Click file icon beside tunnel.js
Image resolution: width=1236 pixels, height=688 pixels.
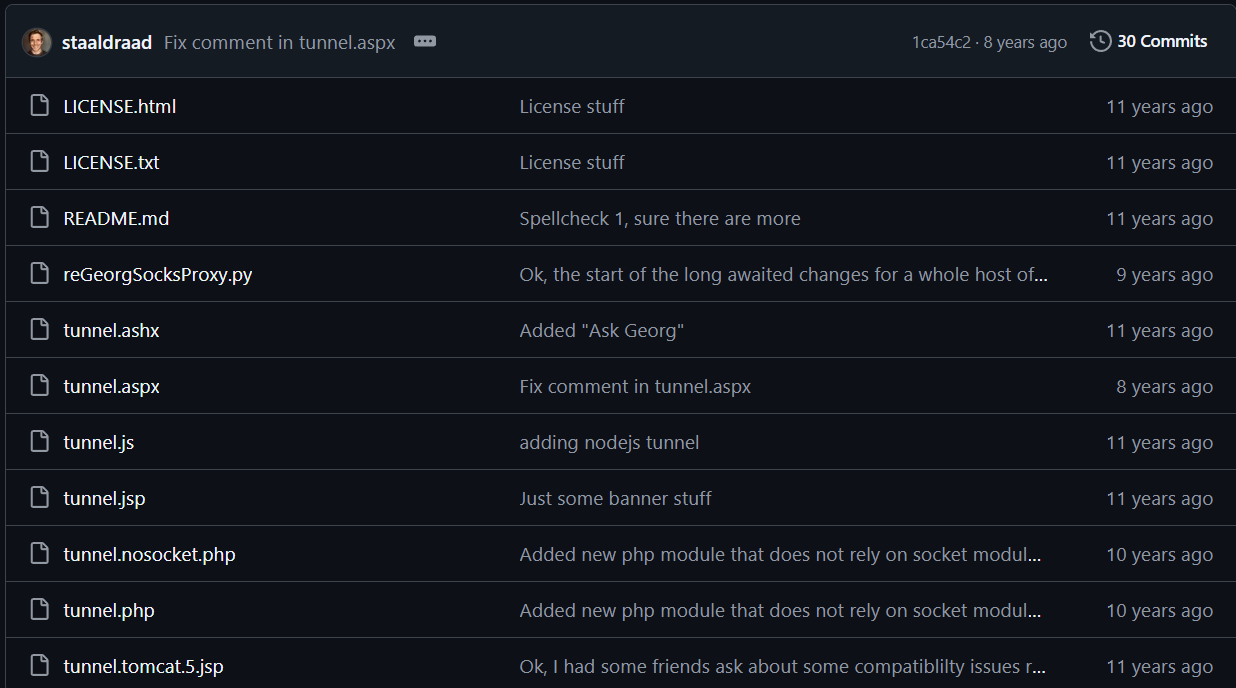tap(39, 442)
